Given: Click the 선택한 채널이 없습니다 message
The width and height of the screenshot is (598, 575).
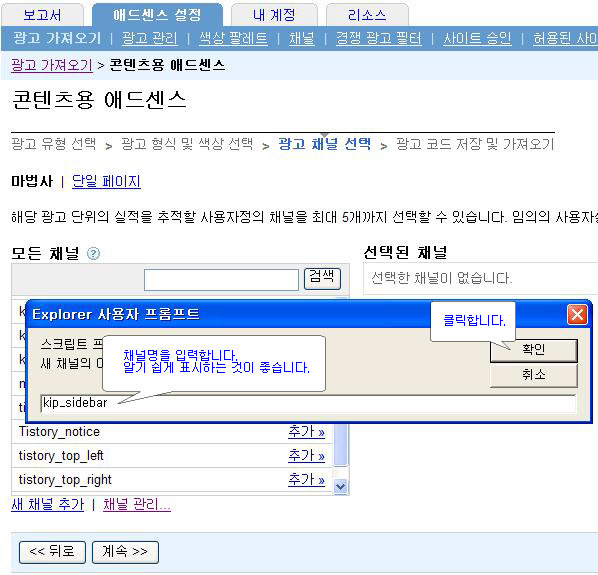Looking at the screenshot, I should [x=441, y=278].
